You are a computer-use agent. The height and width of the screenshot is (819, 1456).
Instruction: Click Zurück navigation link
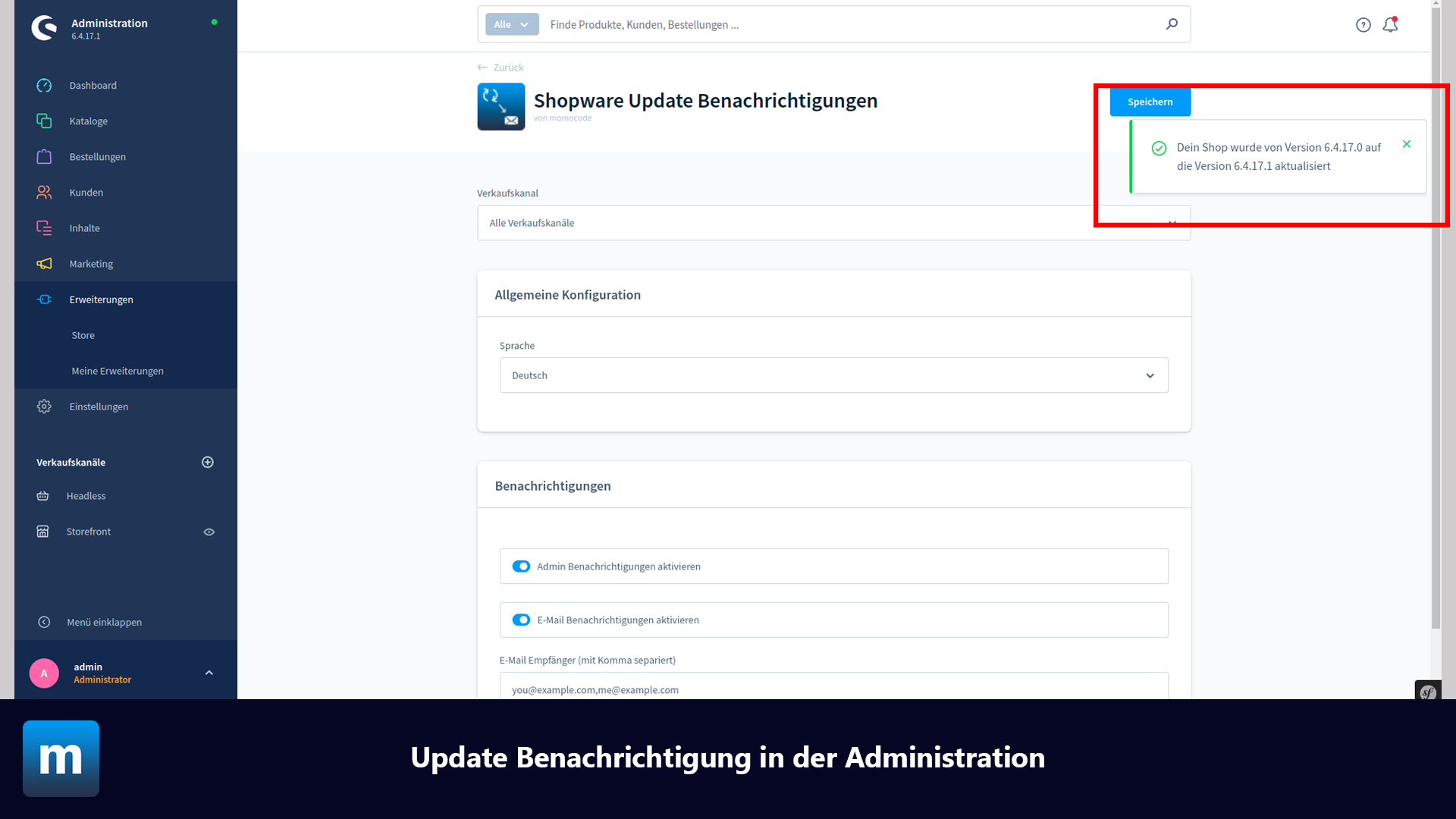point(509,67)
